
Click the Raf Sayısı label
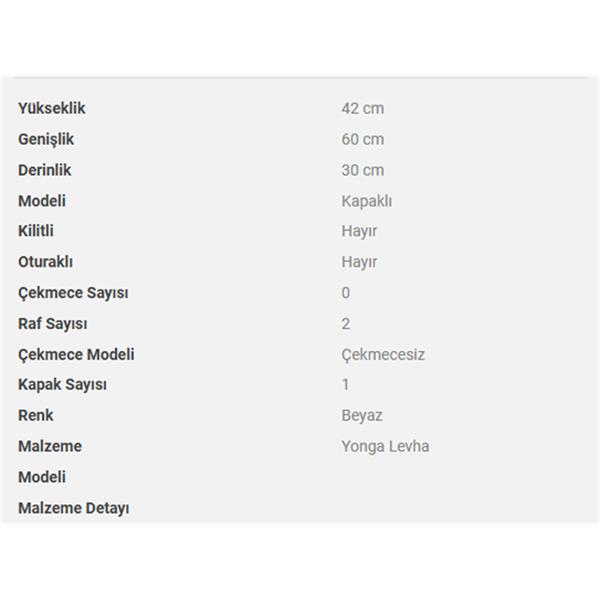click(52, 324)
